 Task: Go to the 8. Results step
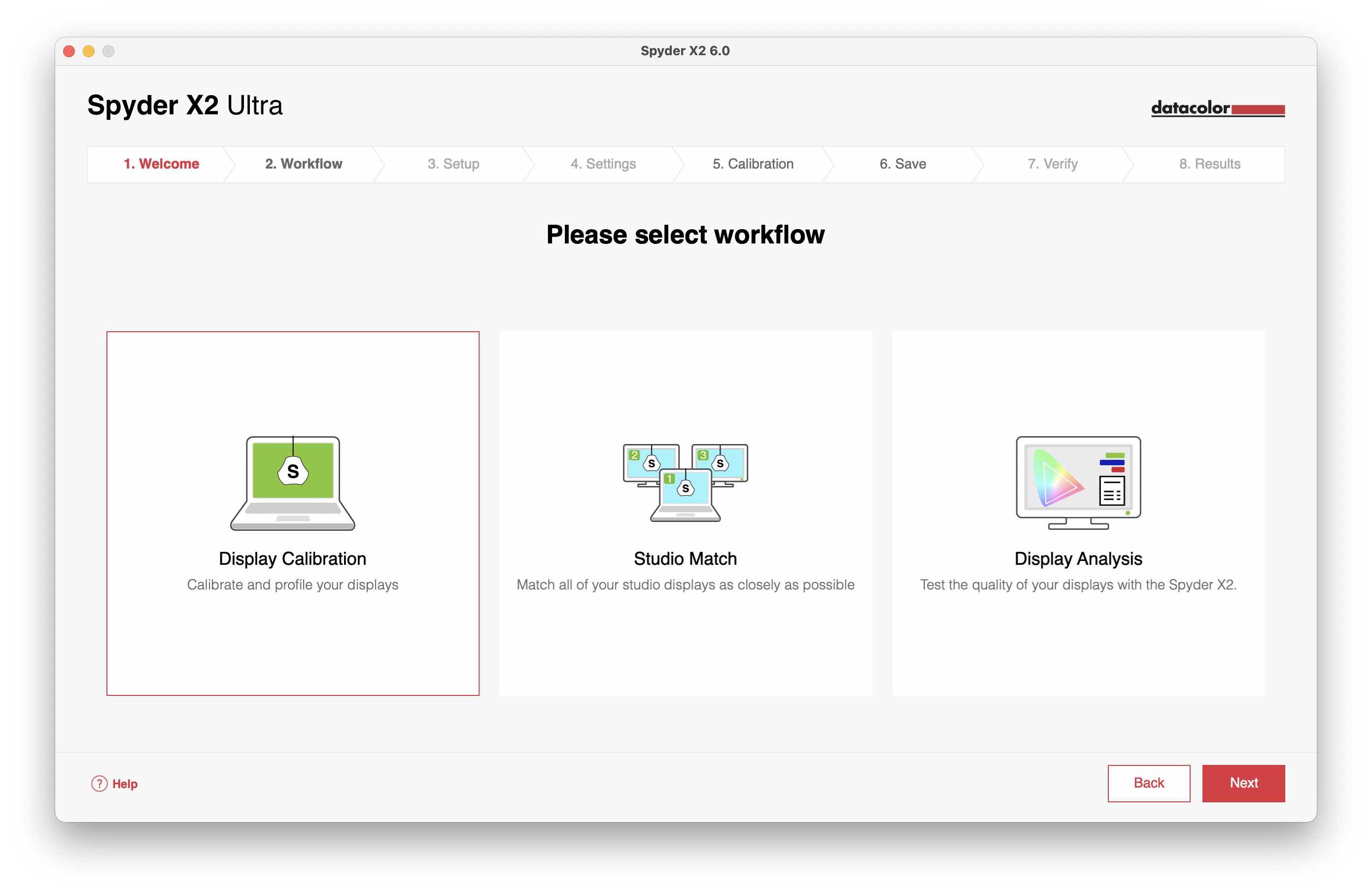[x=1209, y=164]
